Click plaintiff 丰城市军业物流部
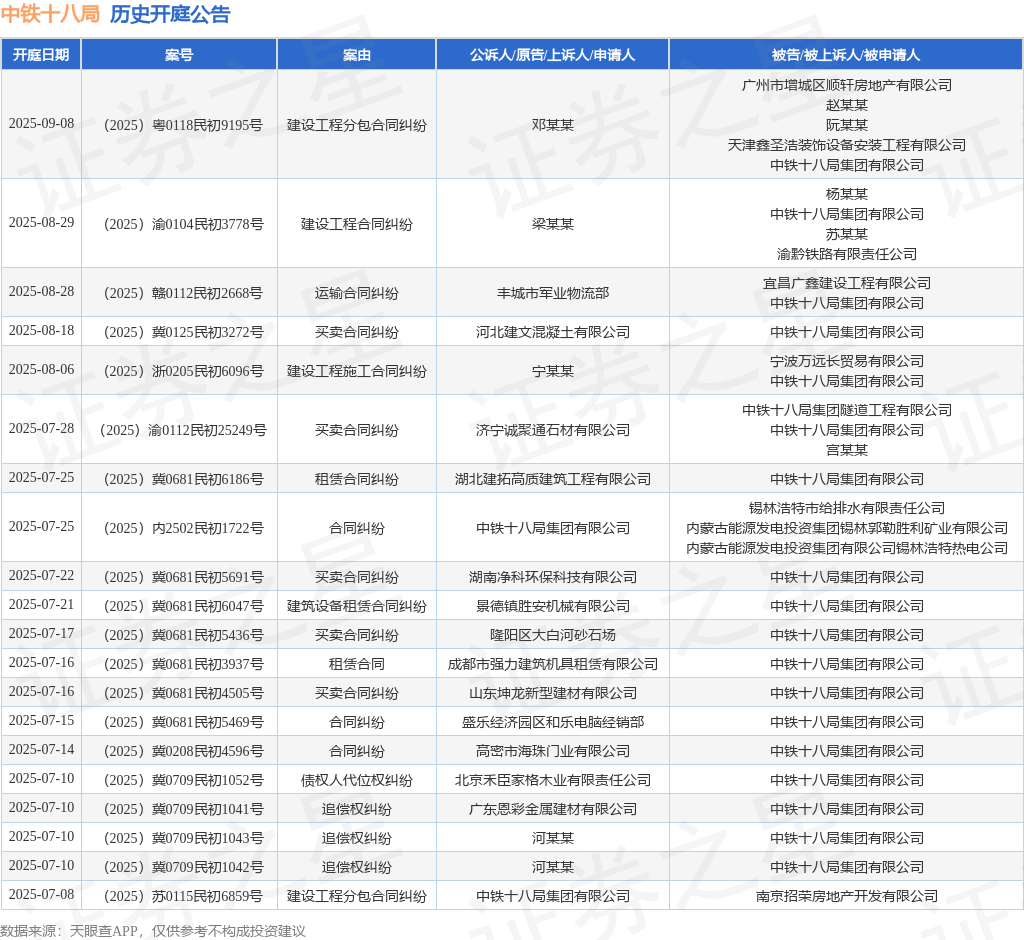This screenshot has height=940, width=1024. point(552,293)
